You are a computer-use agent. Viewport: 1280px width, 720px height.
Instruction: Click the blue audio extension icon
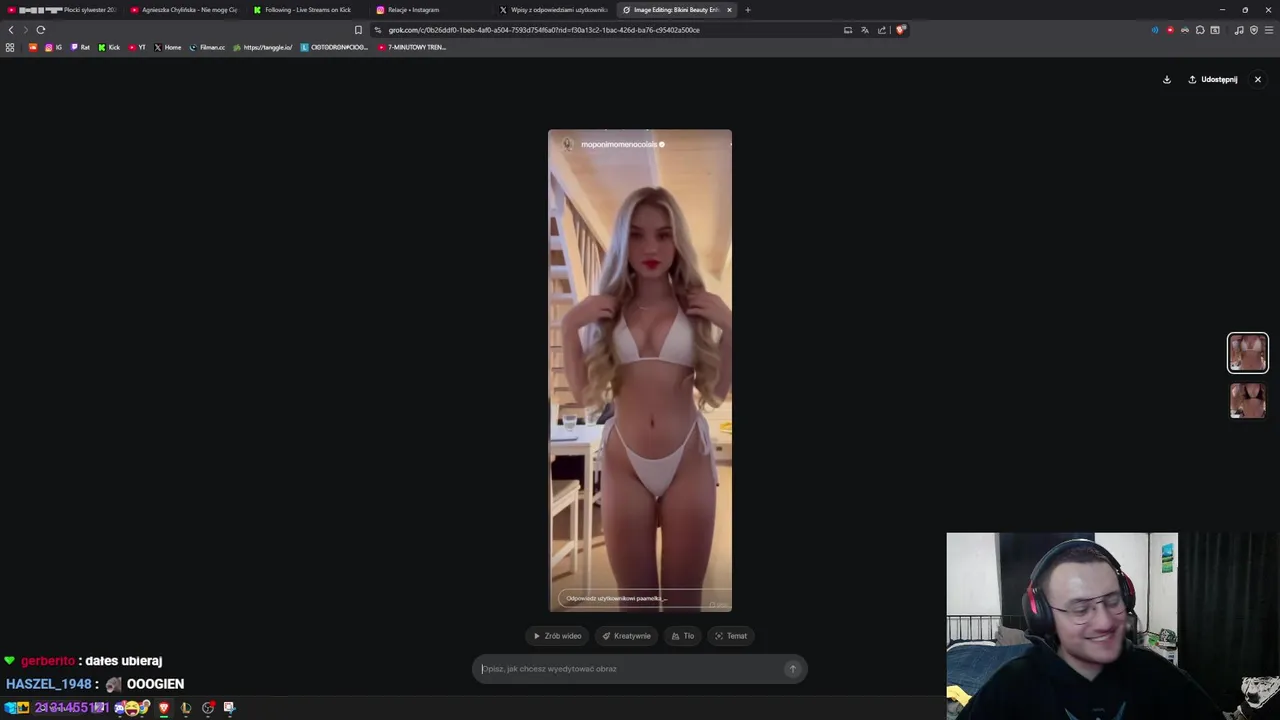click(1155, 30)
